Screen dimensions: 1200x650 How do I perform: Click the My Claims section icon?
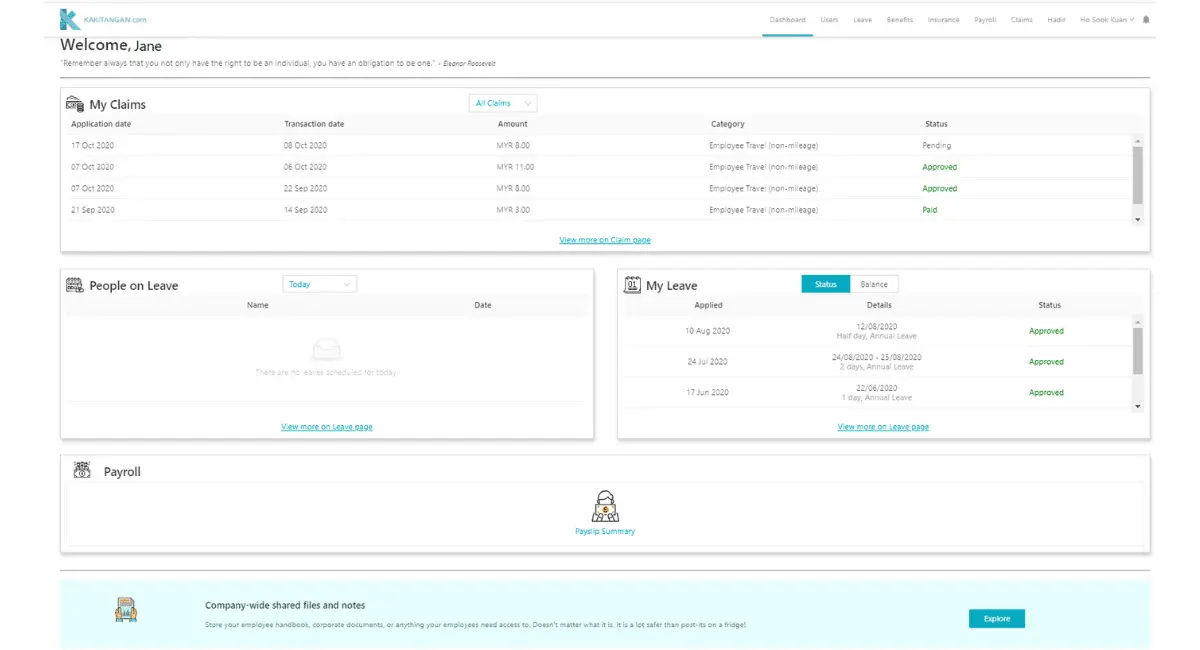(x=75, y=104)
